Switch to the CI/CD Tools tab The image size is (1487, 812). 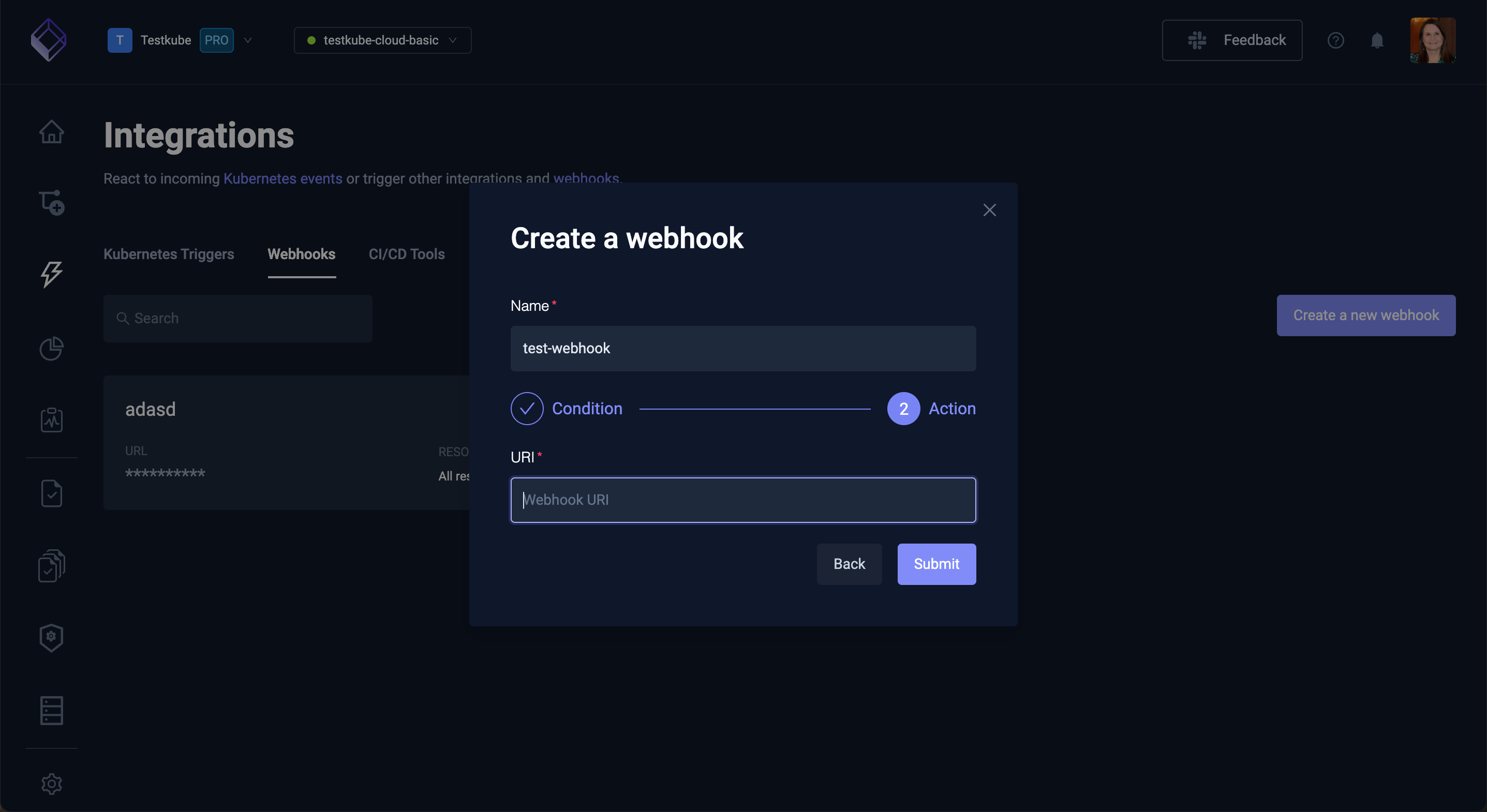click(x=406, y=254)
